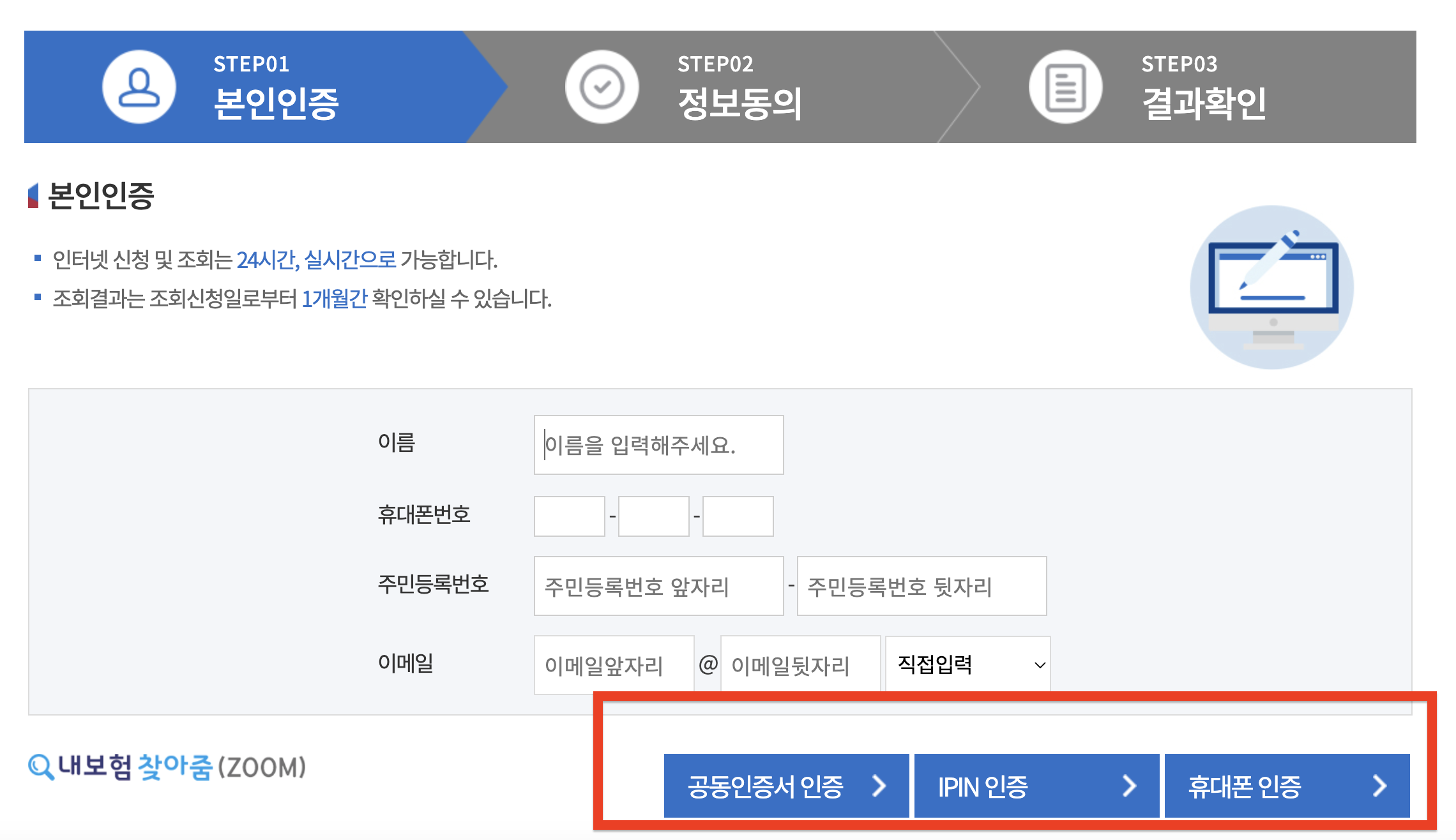Viewport: 1456px width, 840px height.
Task: Click the arrow chevron on IPIN 인증 button
Action: click(1129, 786)
